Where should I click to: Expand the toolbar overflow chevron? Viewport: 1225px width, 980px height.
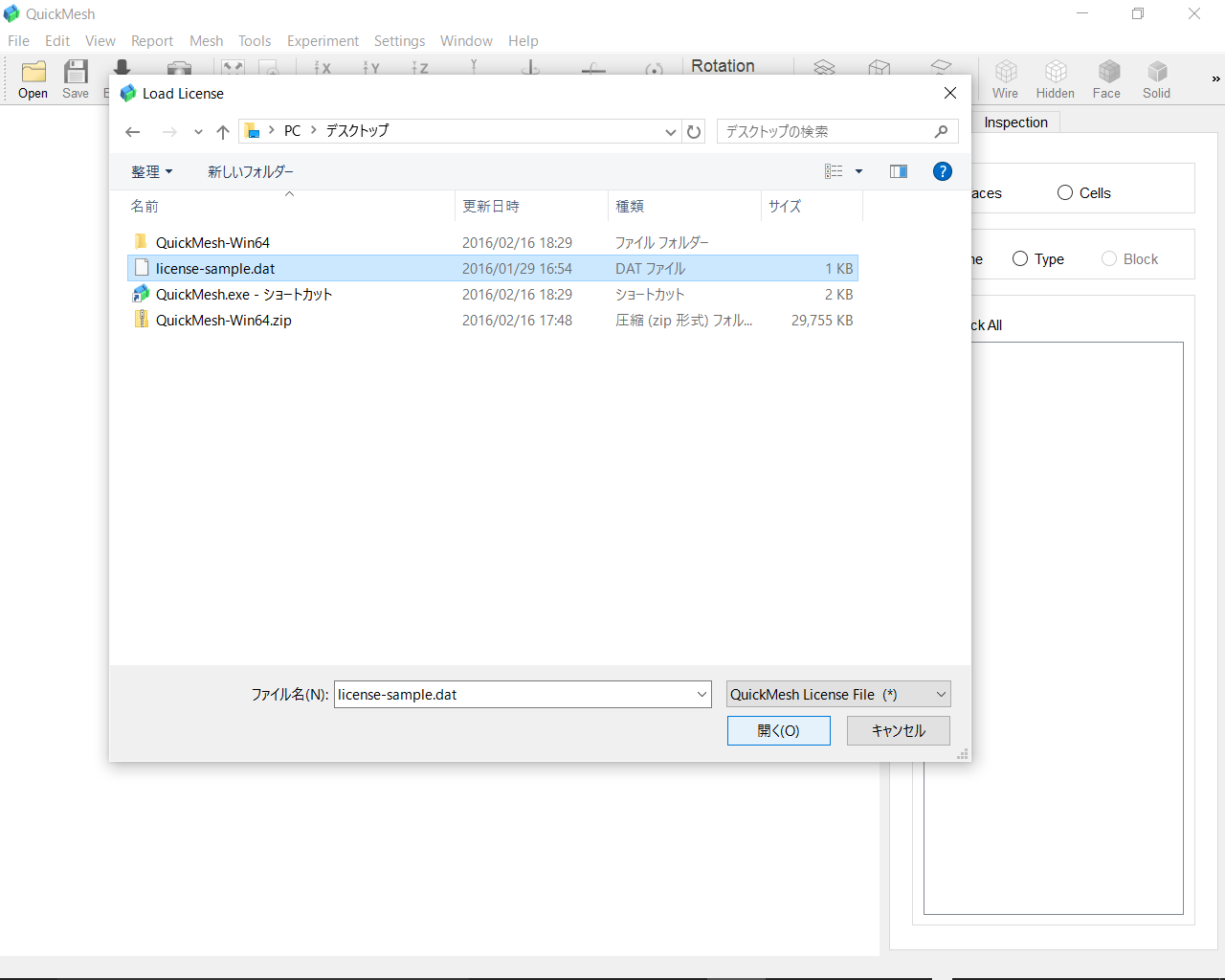point(1215,79)
